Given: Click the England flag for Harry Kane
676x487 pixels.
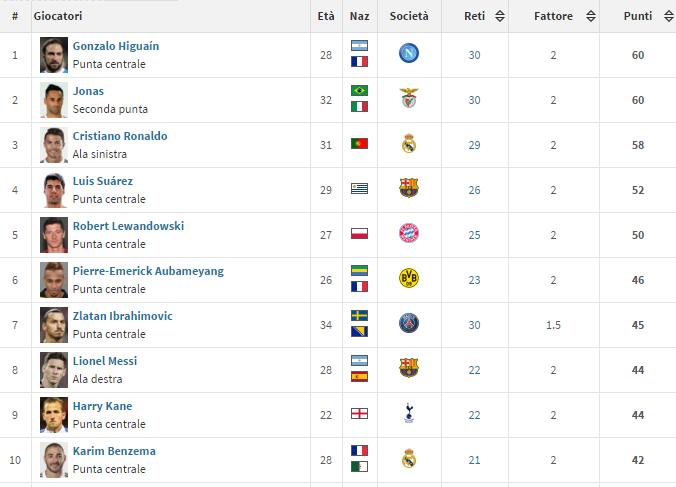Looking at the screenshot, I should [359, 414].
